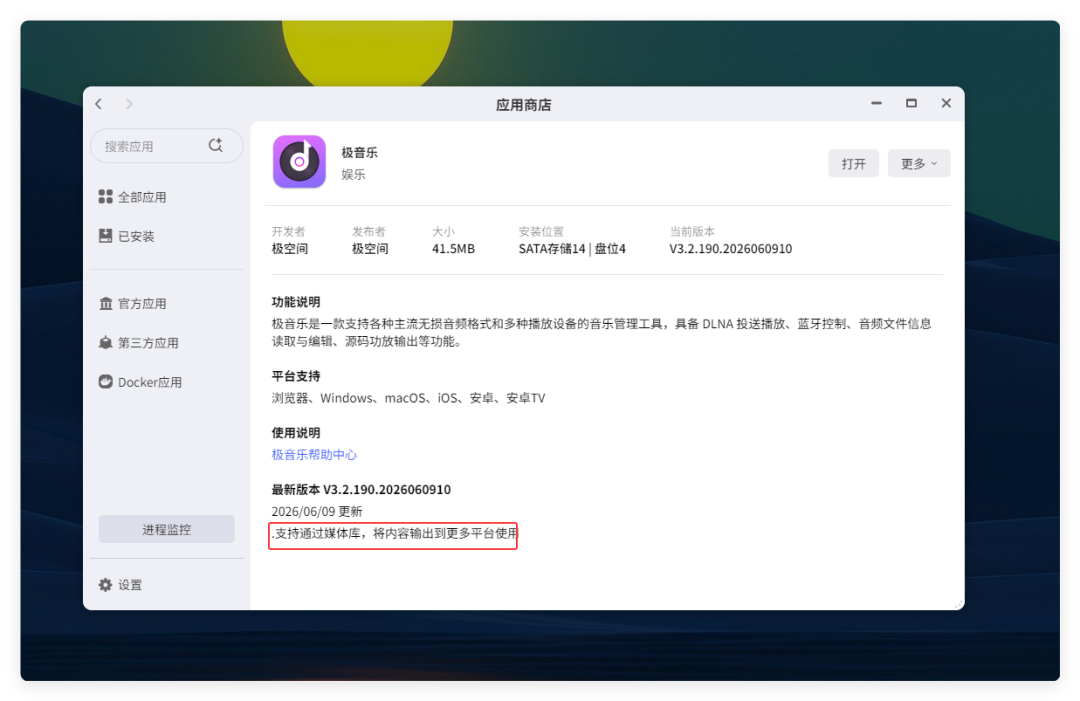1080x701 pixels.
Task: Click the 官方应用 building icon
Action: pyautogui.click(x=105, y=303)
